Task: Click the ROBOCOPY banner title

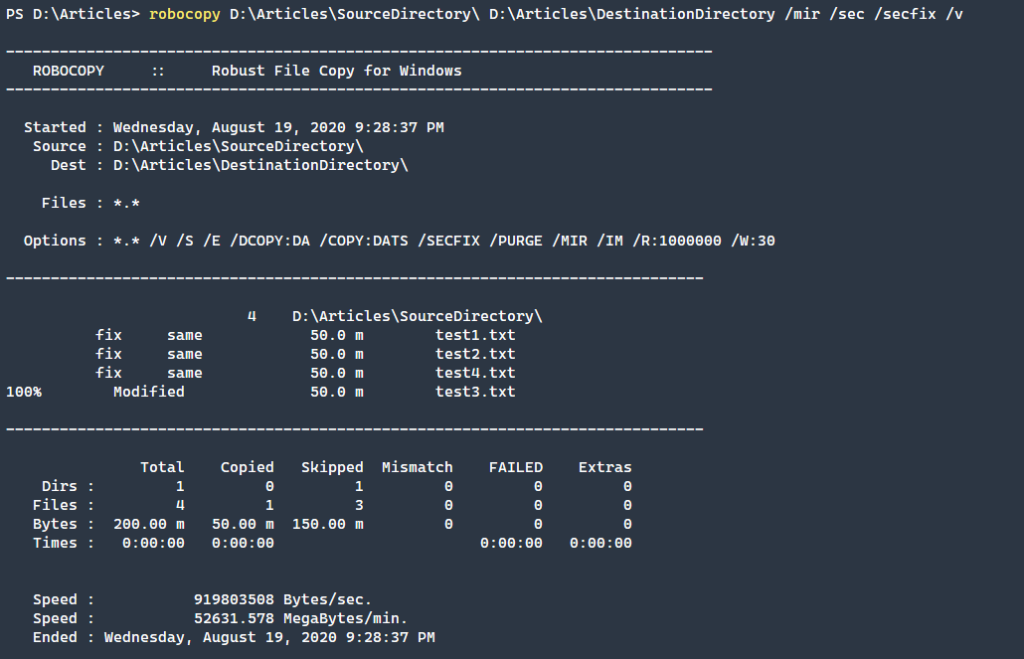Action: [68, 70]
